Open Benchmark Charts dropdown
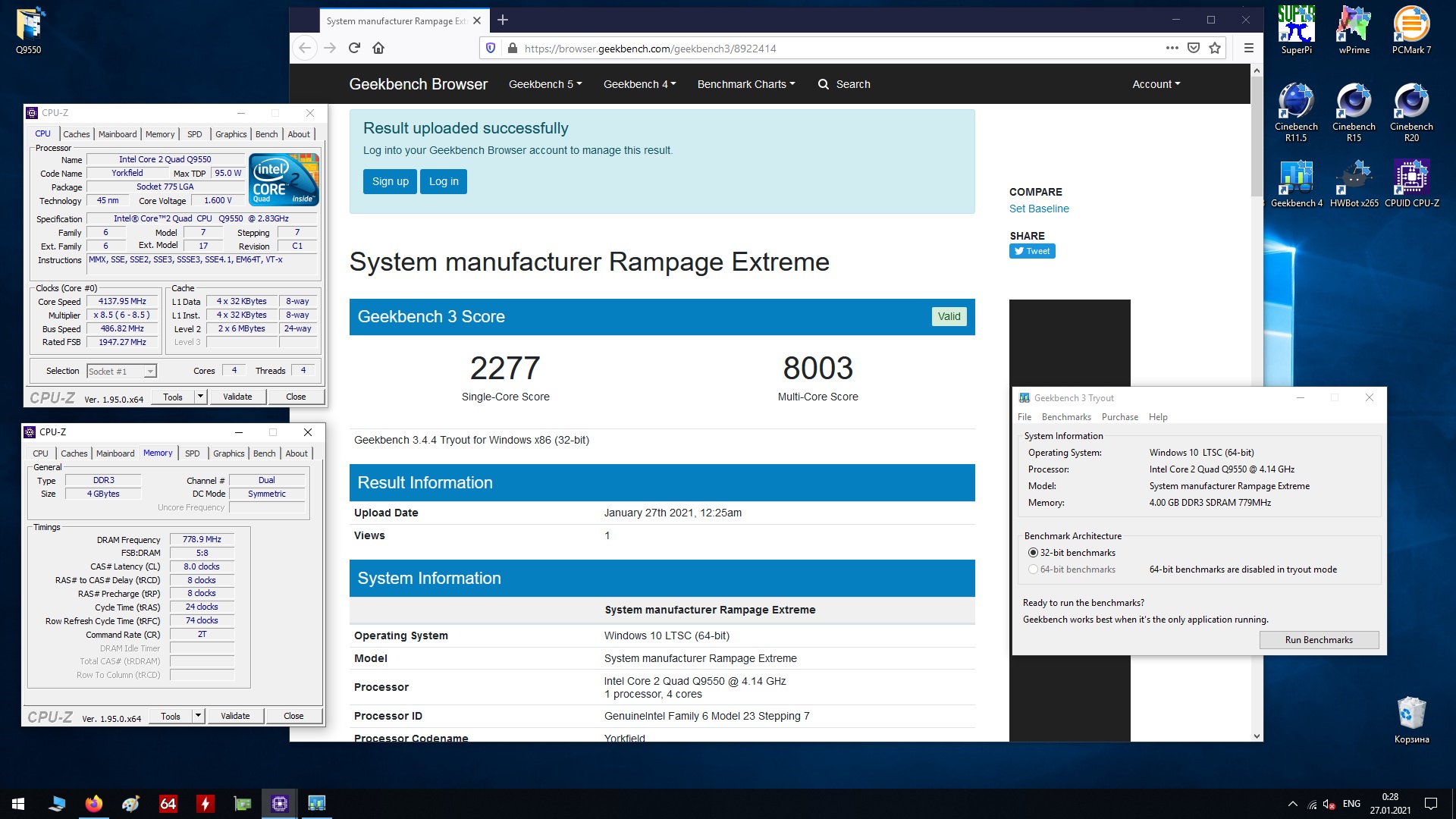The width and height of the screenshot is (1456, 819). (x=746, y=84)
